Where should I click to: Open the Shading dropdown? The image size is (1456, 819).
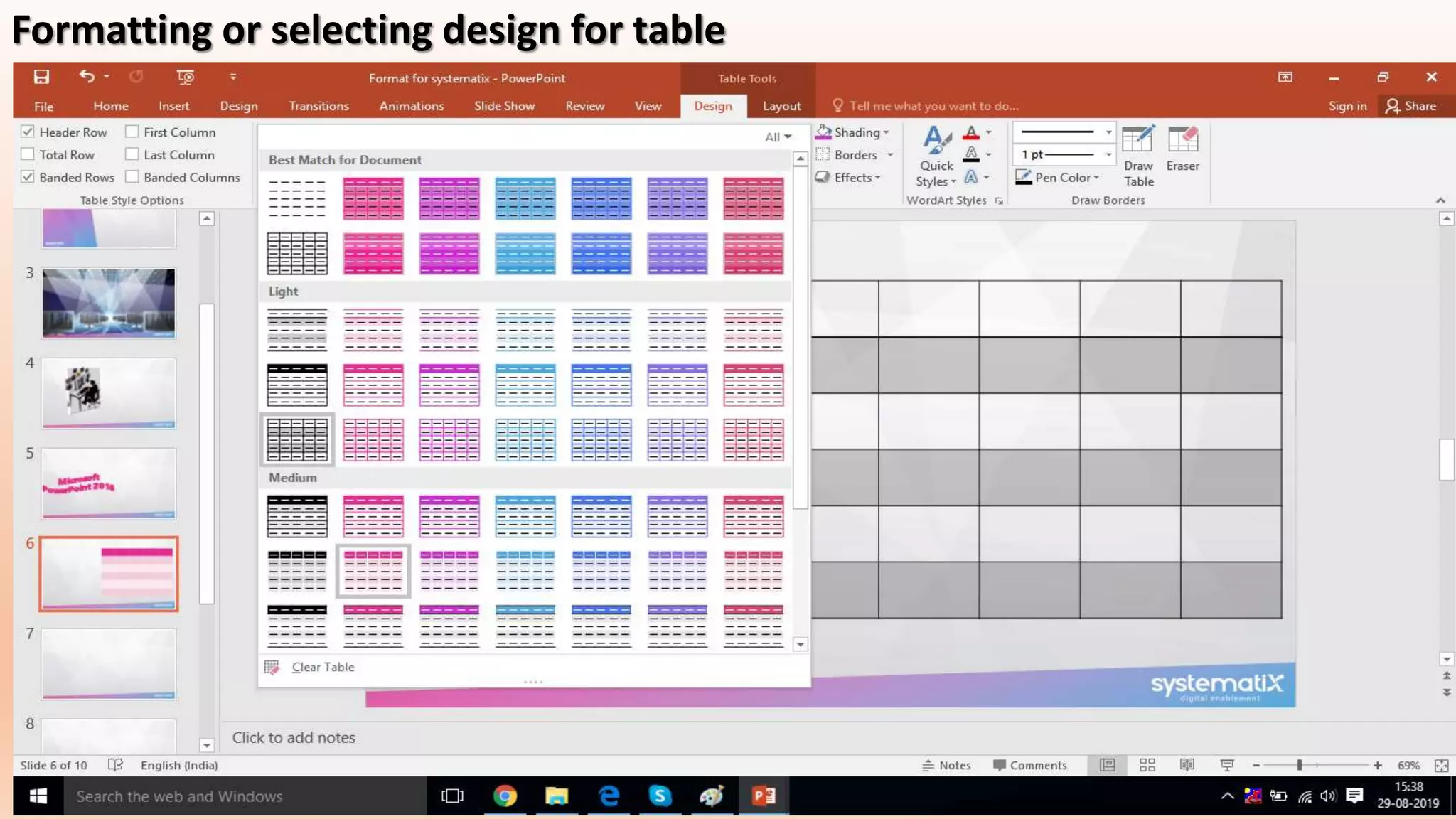[x=852, y=132]
